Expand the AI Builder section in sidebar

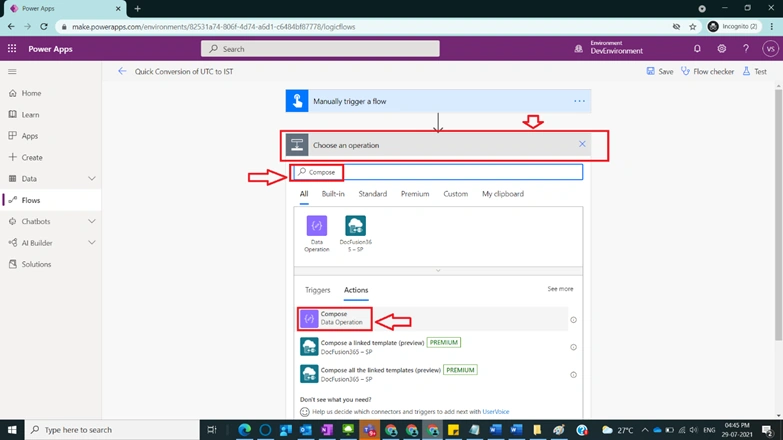(92, 243)
